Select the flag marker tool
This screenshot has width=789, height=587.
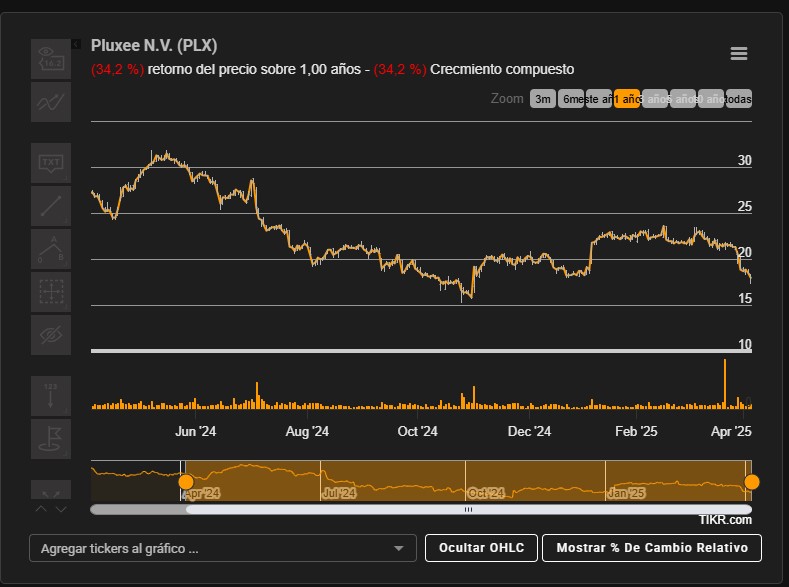coord(51,438)
